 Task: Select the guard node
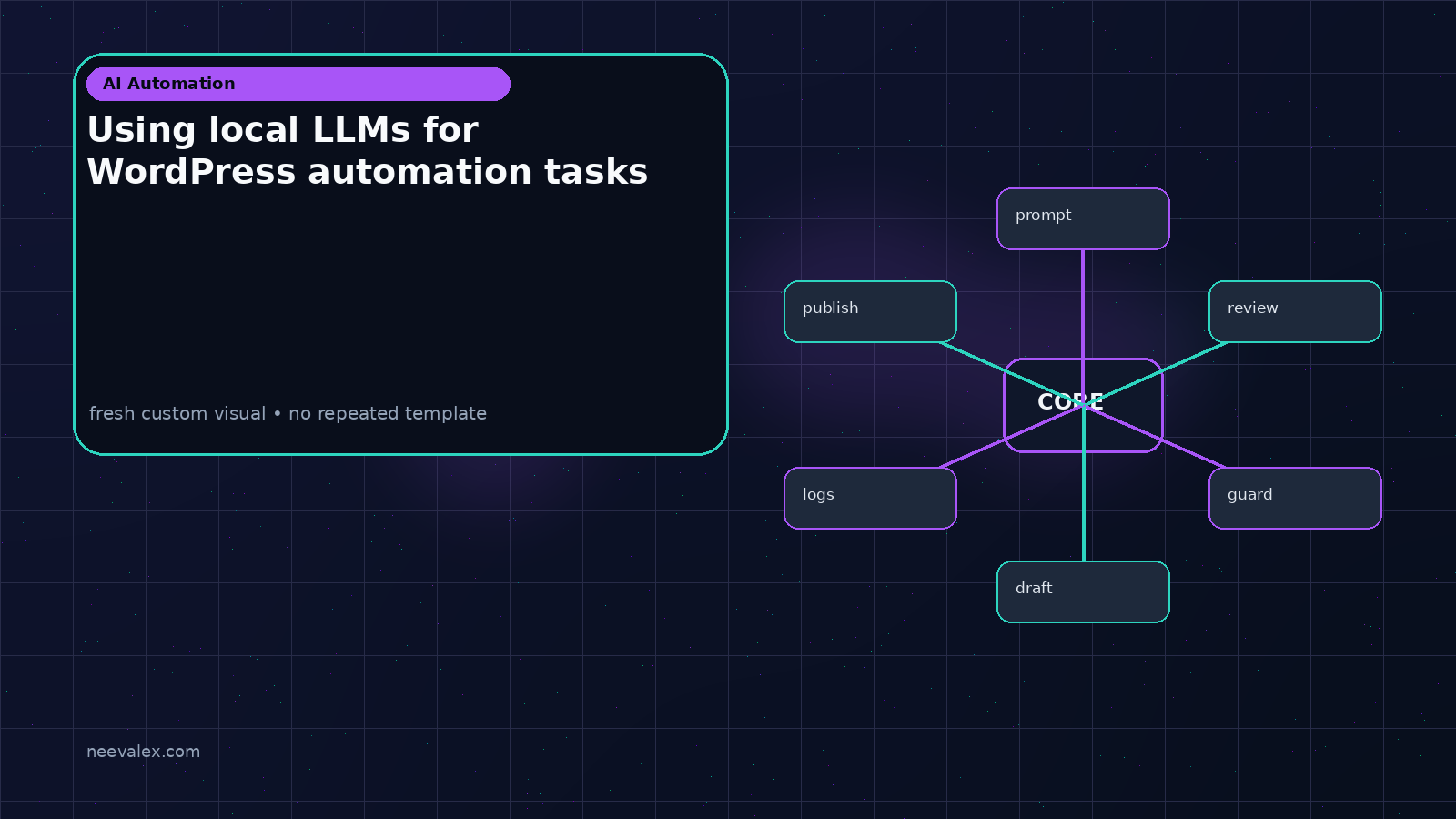click(1295, 498)
